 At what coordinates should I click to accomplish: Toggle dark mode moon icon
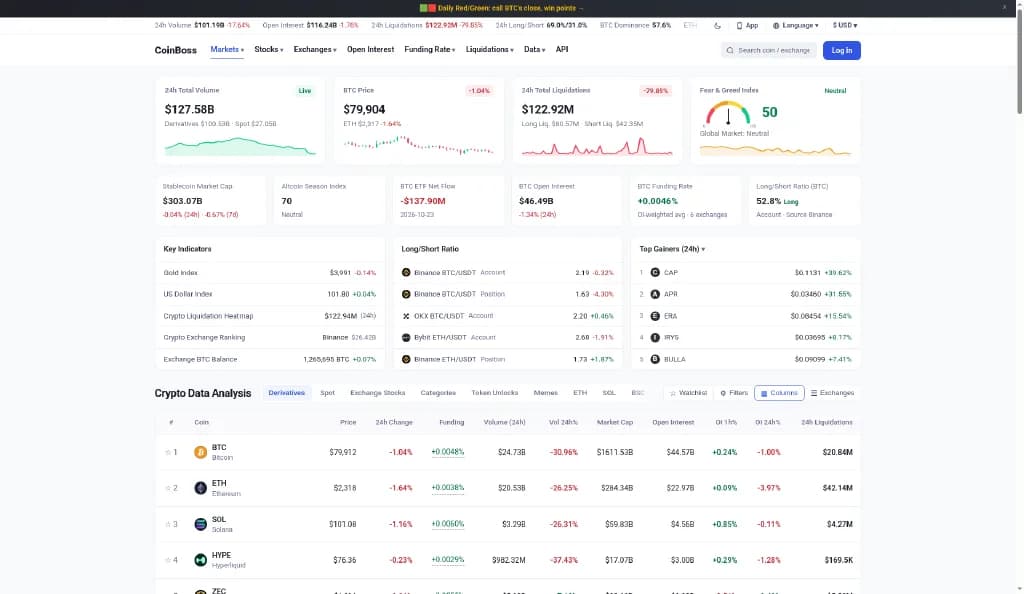click(717, 25)
